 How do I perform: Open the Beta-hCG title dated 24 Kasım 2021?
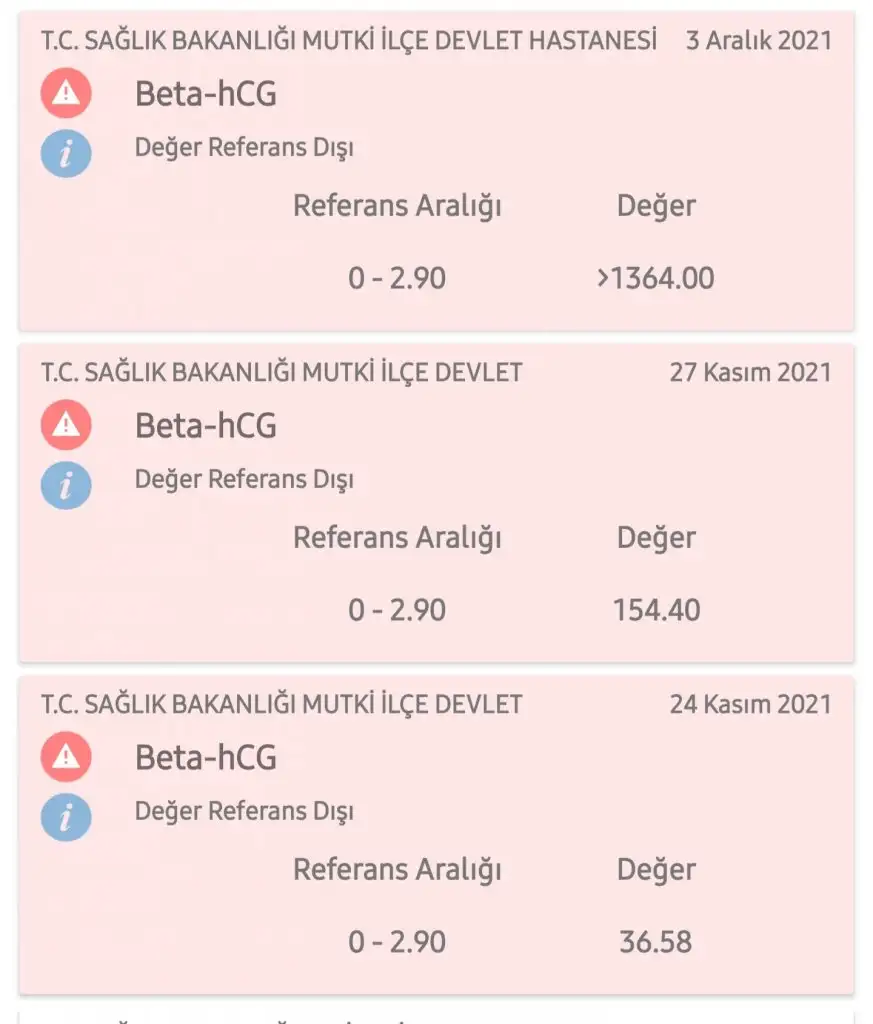[205, 757]
